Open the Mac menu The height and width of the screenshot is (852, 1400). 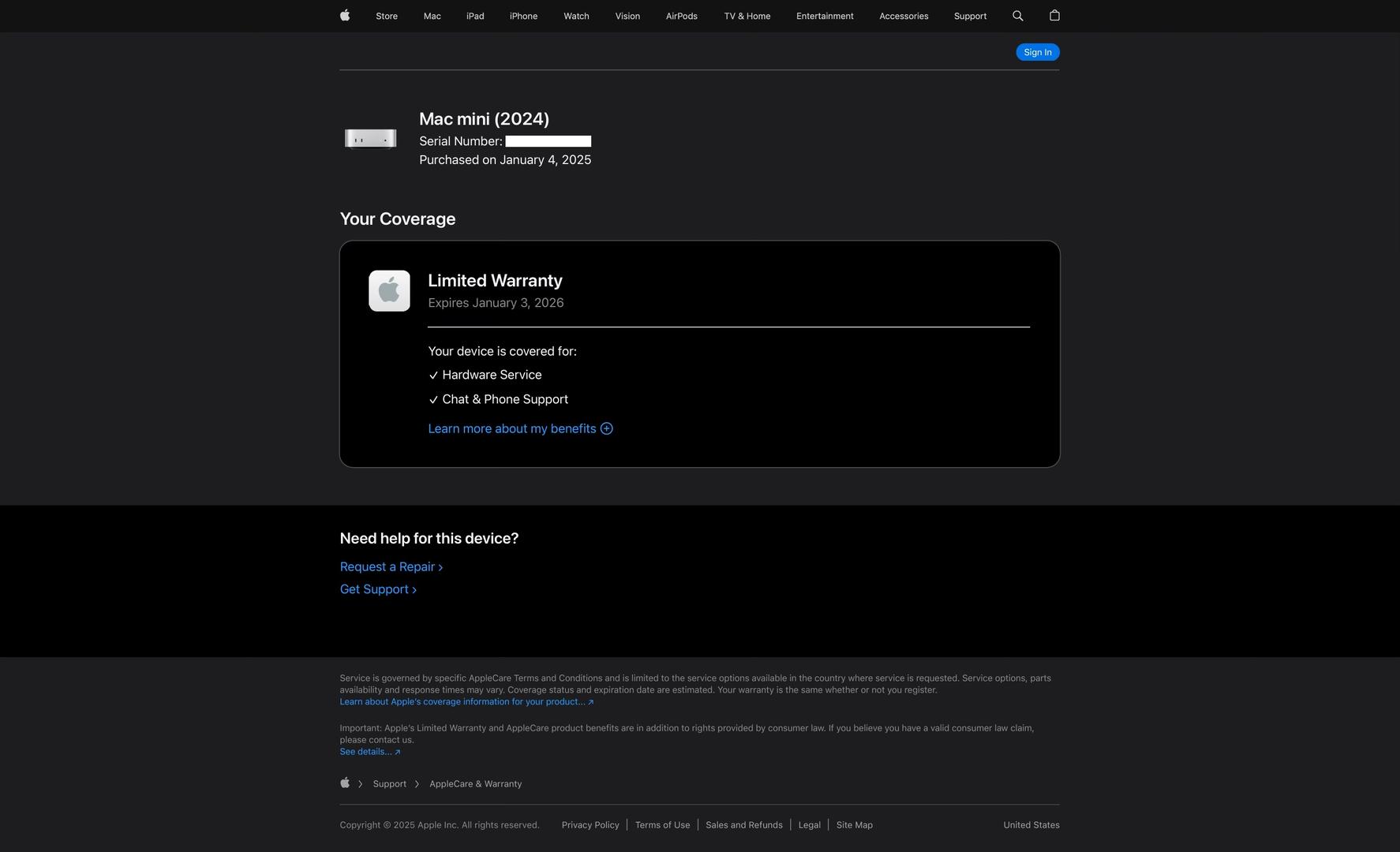(432, 16)
